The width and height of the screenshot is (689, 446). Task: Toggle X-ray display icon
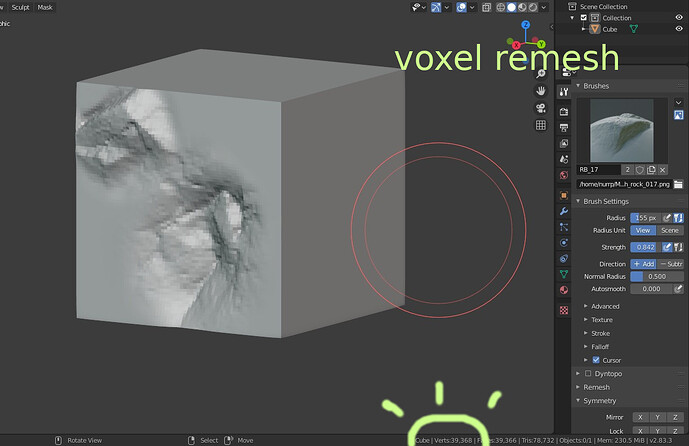[486, 7]
